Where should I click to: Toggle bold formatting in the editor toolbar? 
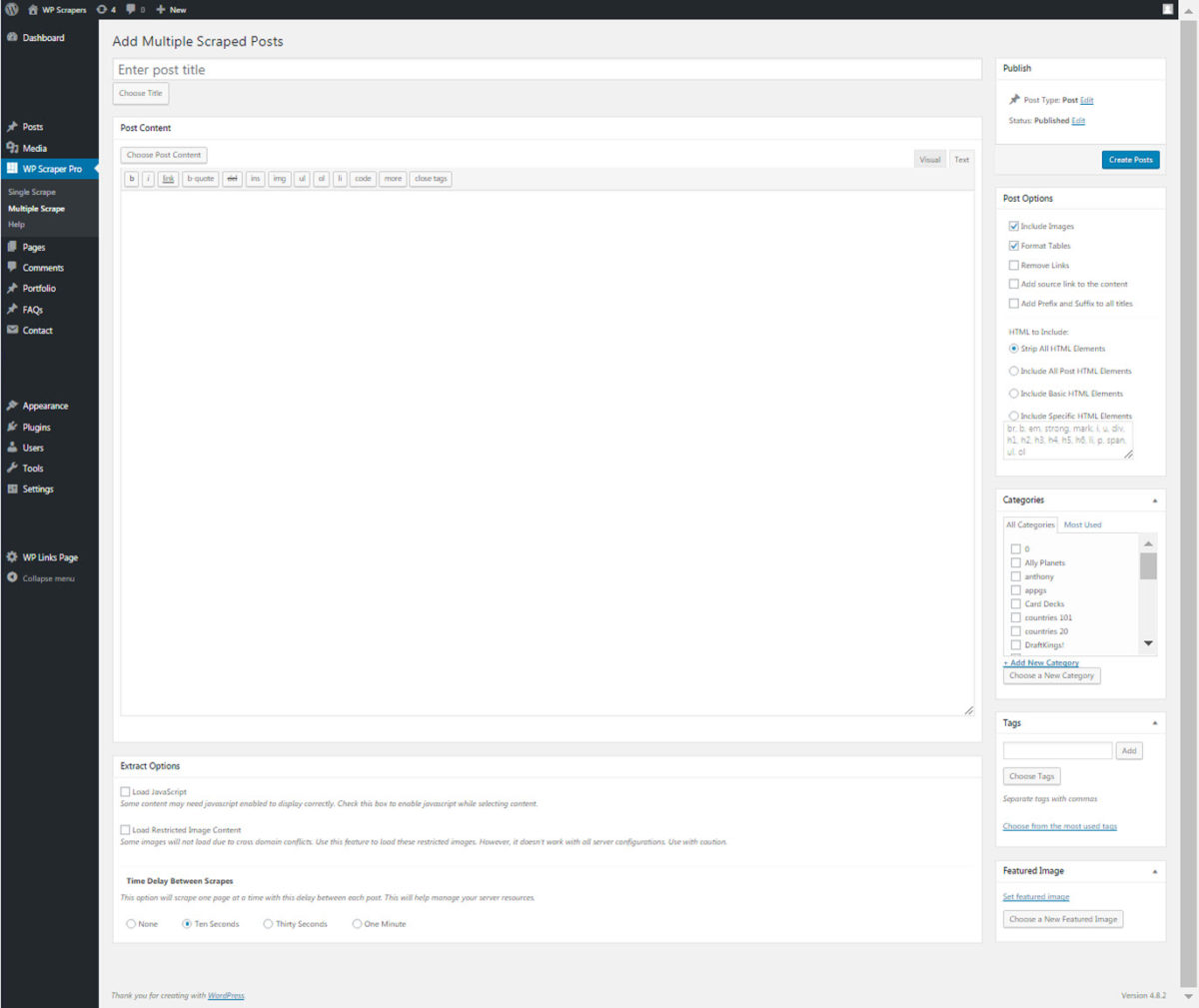point(131,179)
